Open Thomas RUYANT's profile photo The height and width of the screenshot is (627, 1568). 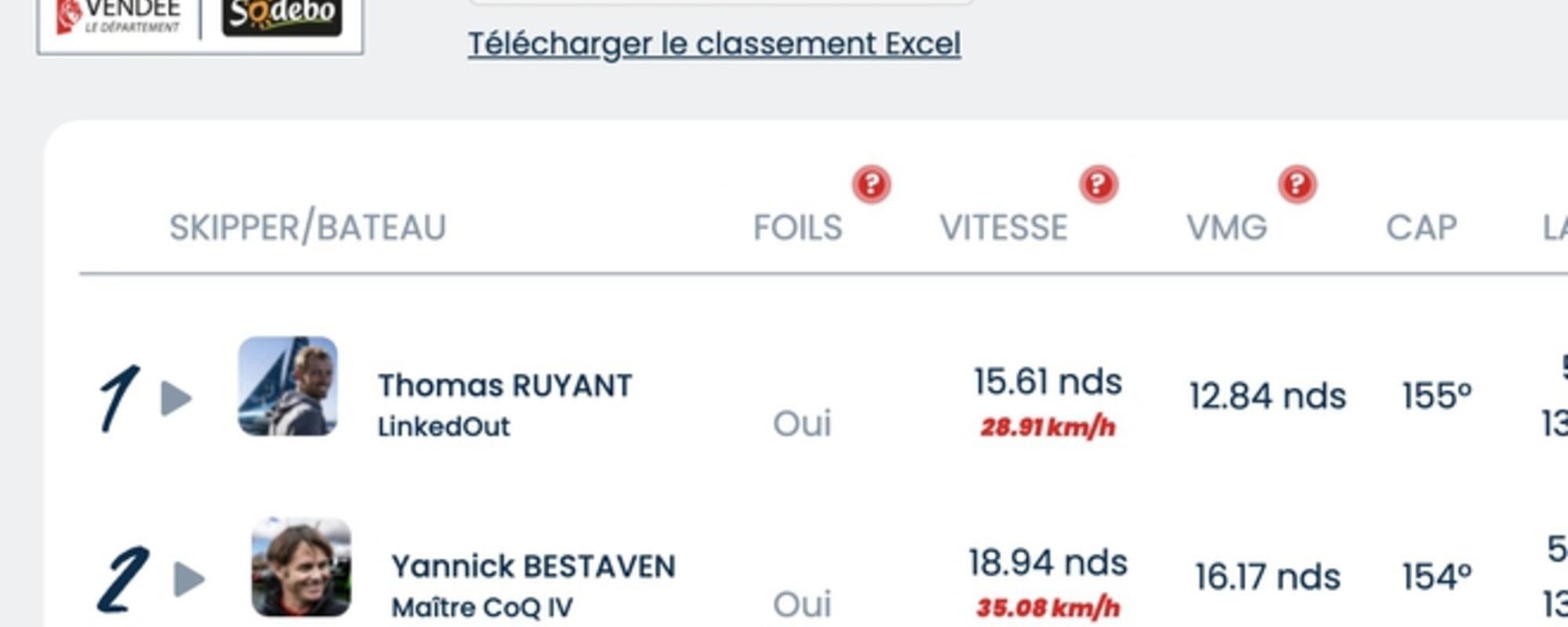(x=288, y=386)
